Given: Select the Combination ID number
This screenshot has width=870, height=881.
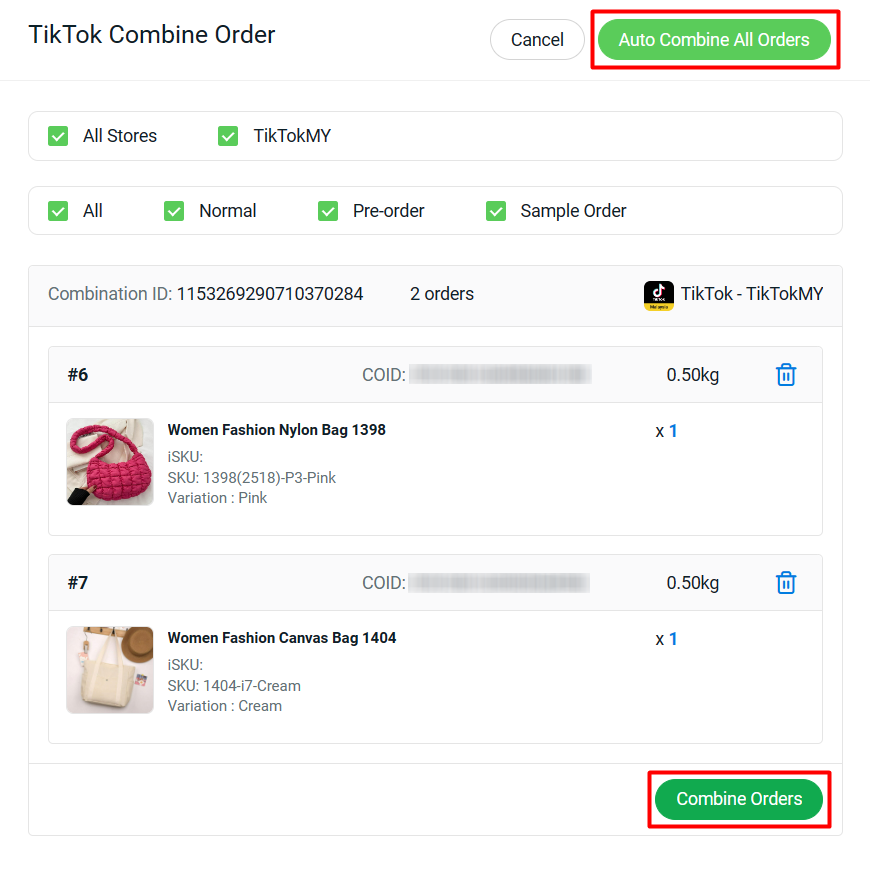Looking at the screenshot, I should point(270,294).
